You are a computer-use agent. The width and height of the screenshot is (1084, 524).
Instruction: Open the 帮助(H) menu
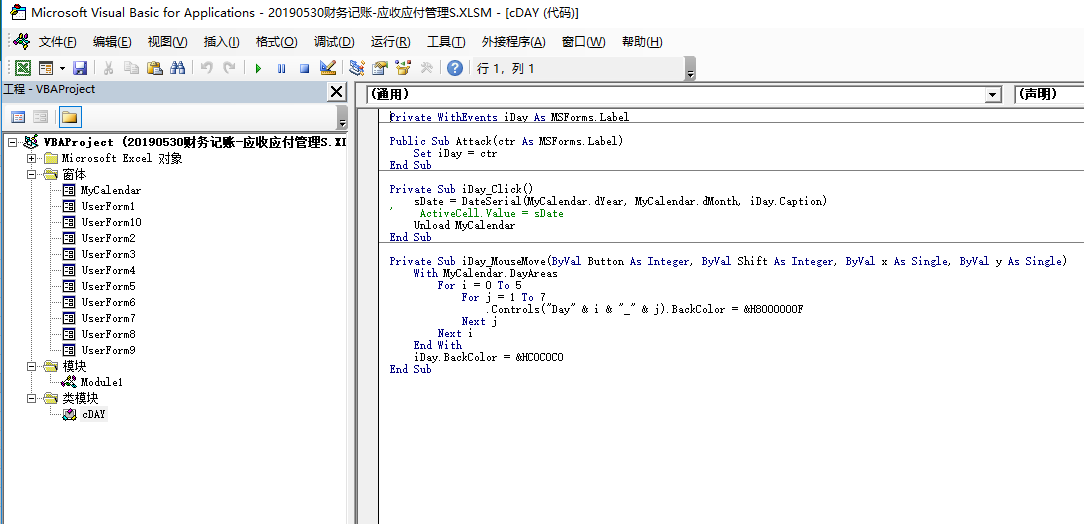point(642,42)
